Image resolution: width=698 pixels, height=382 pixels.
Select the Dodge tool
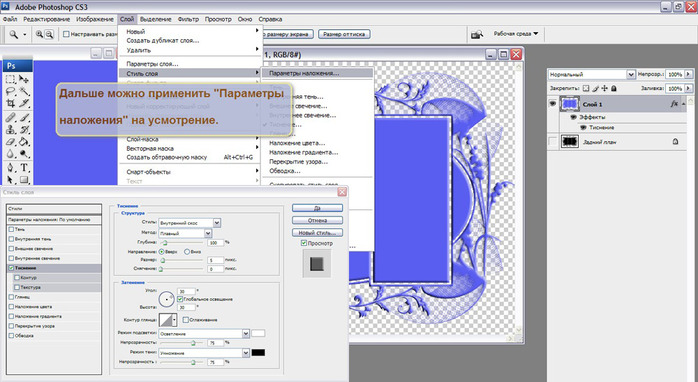pyautogui.click(x=24, y=154)
